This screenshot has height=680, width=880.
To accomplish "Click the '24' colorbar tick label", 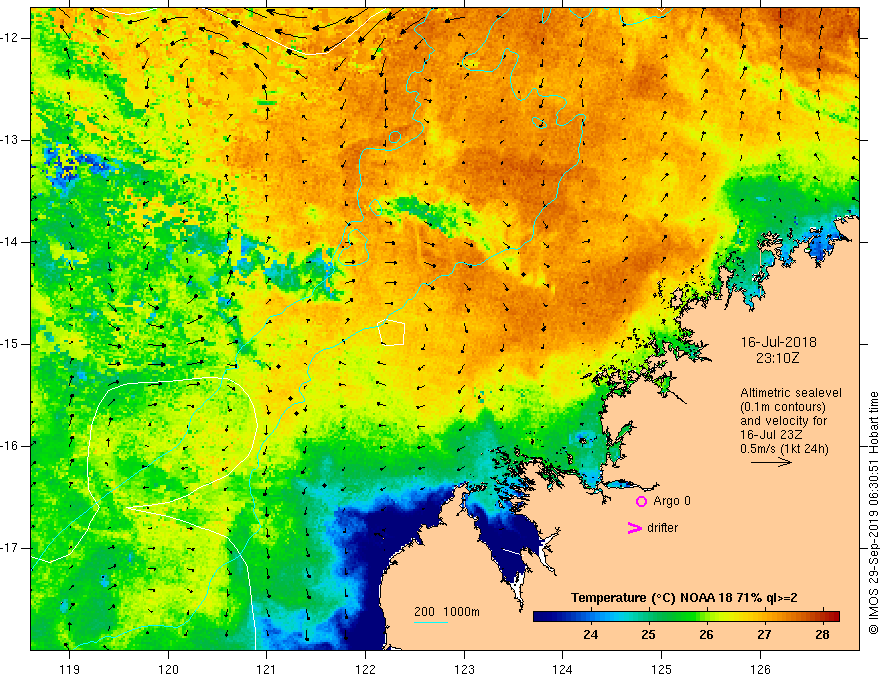I will pyautogui.click(x=590, y=635).
